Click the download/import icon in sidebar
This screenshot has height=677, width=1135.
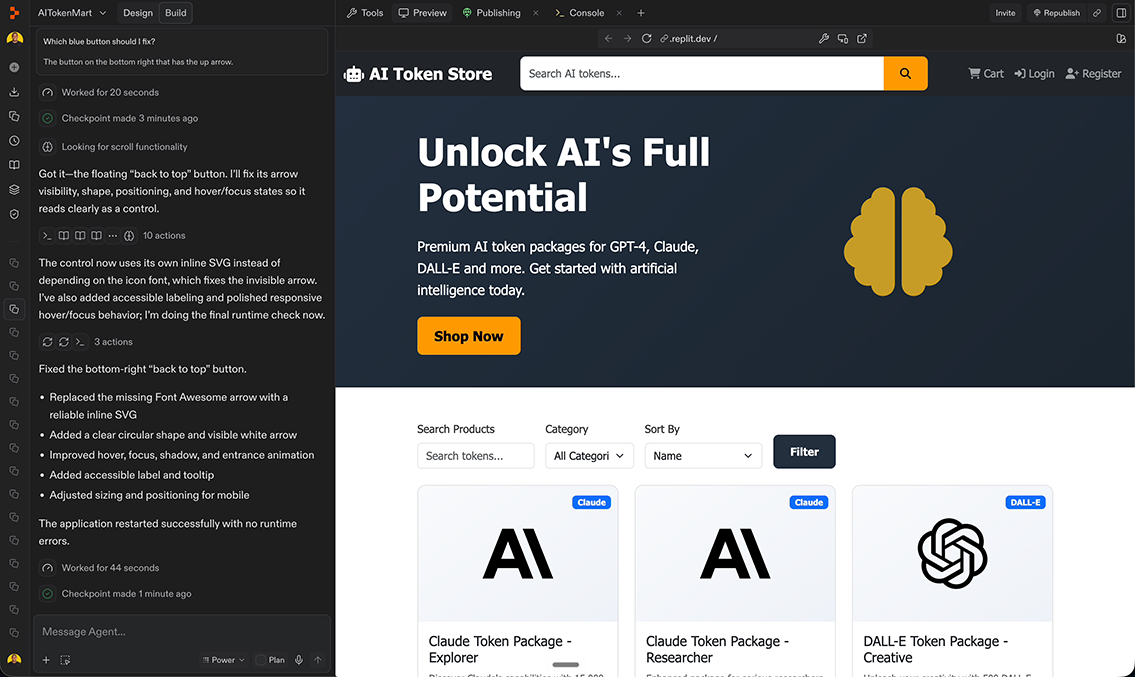pos(14,92)
